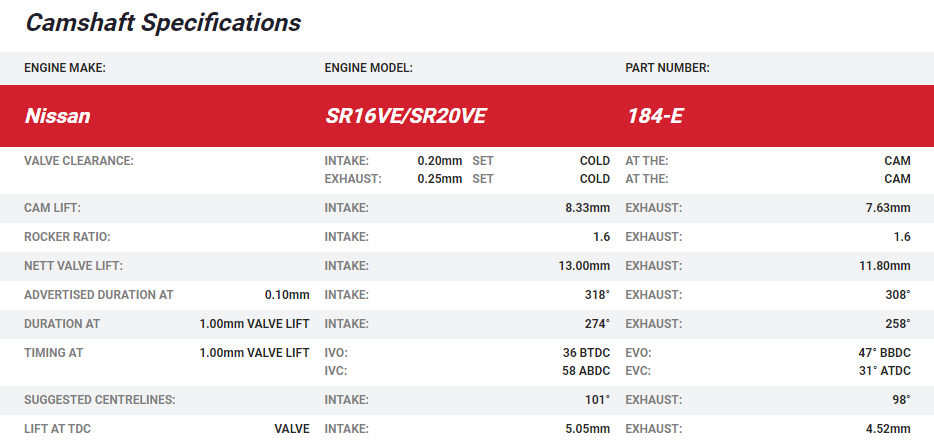
Task: Click the 8.33mm intake cam lift value
Action: click(587, 208)
